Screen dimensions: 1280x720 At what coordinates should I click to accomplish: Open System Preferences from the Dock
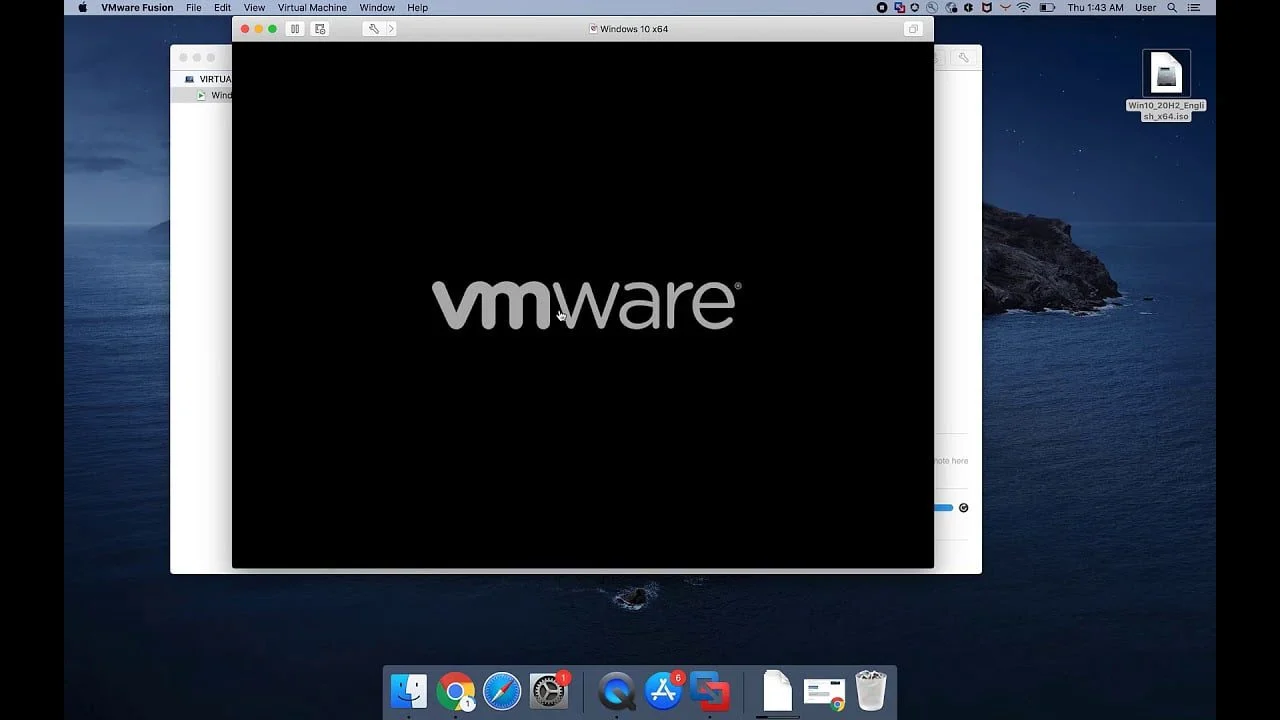coord(548,691)
